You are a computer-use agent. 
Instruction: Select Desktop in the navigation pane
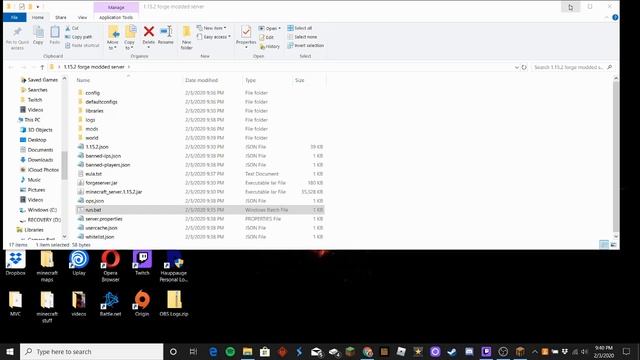pyautogui.click(x=37, y=140)
